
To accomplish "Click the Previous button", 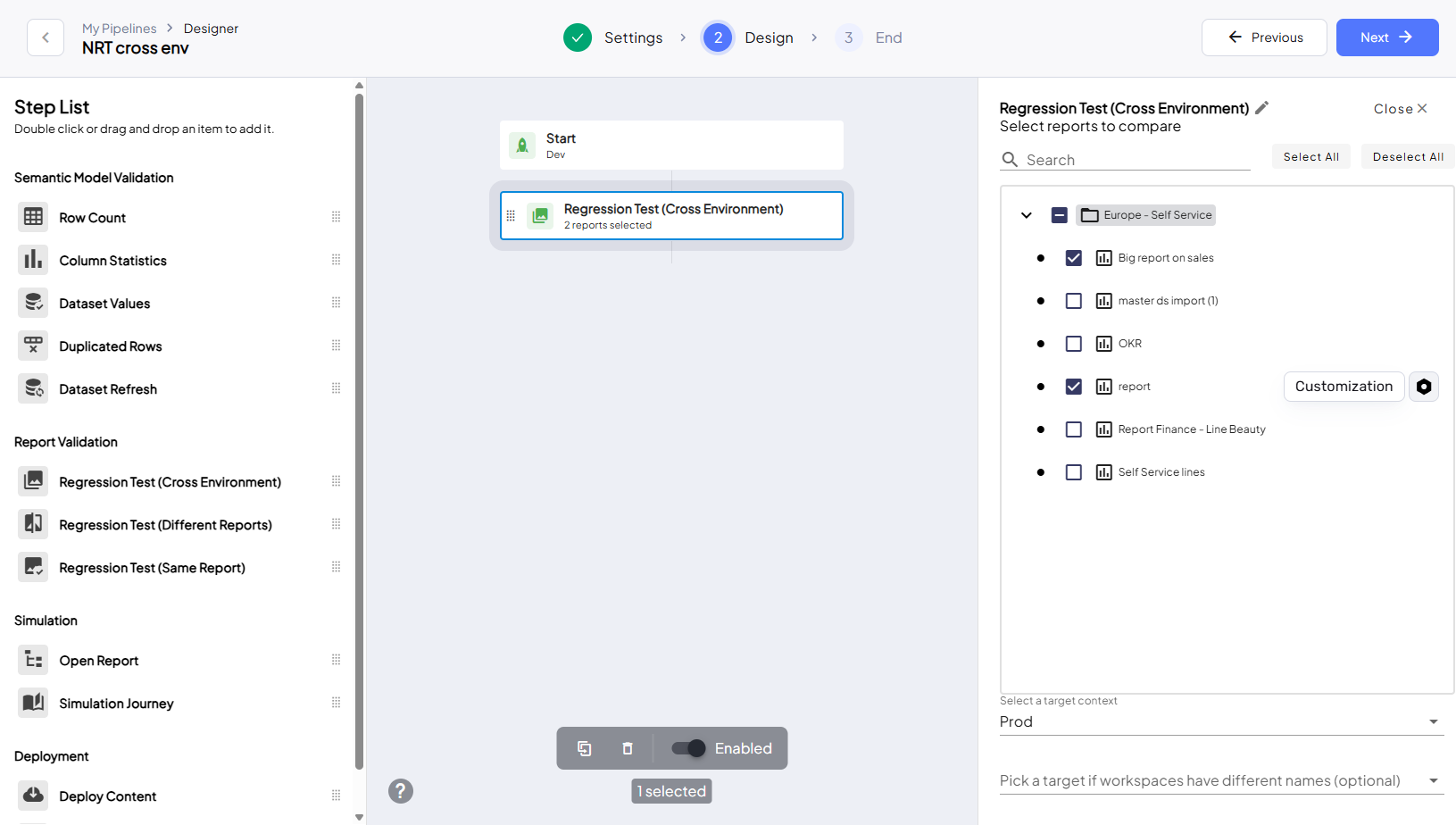I will [x=1264, y=37].
